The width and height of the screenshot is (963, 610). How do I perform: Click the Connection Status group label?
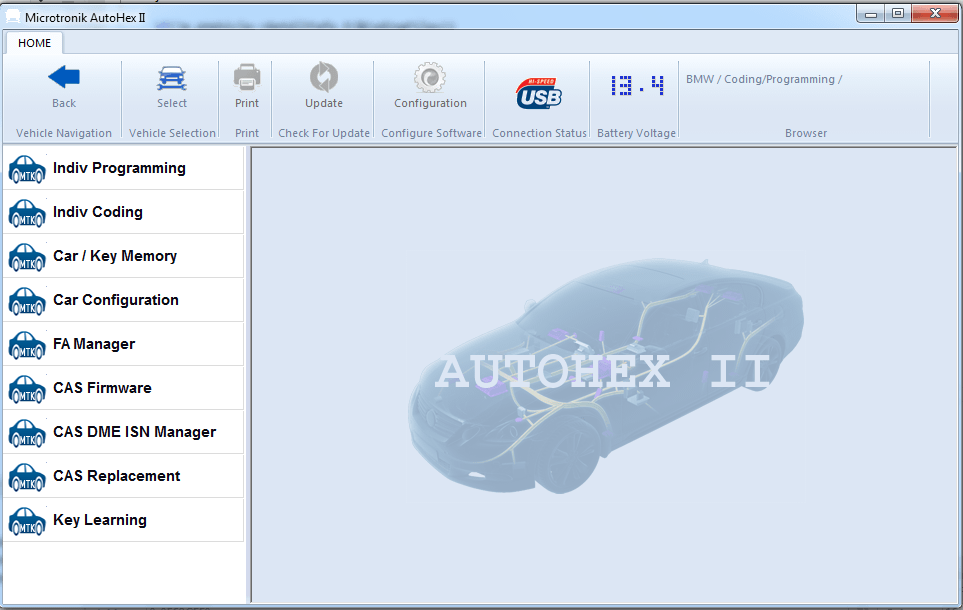point(539,133)
